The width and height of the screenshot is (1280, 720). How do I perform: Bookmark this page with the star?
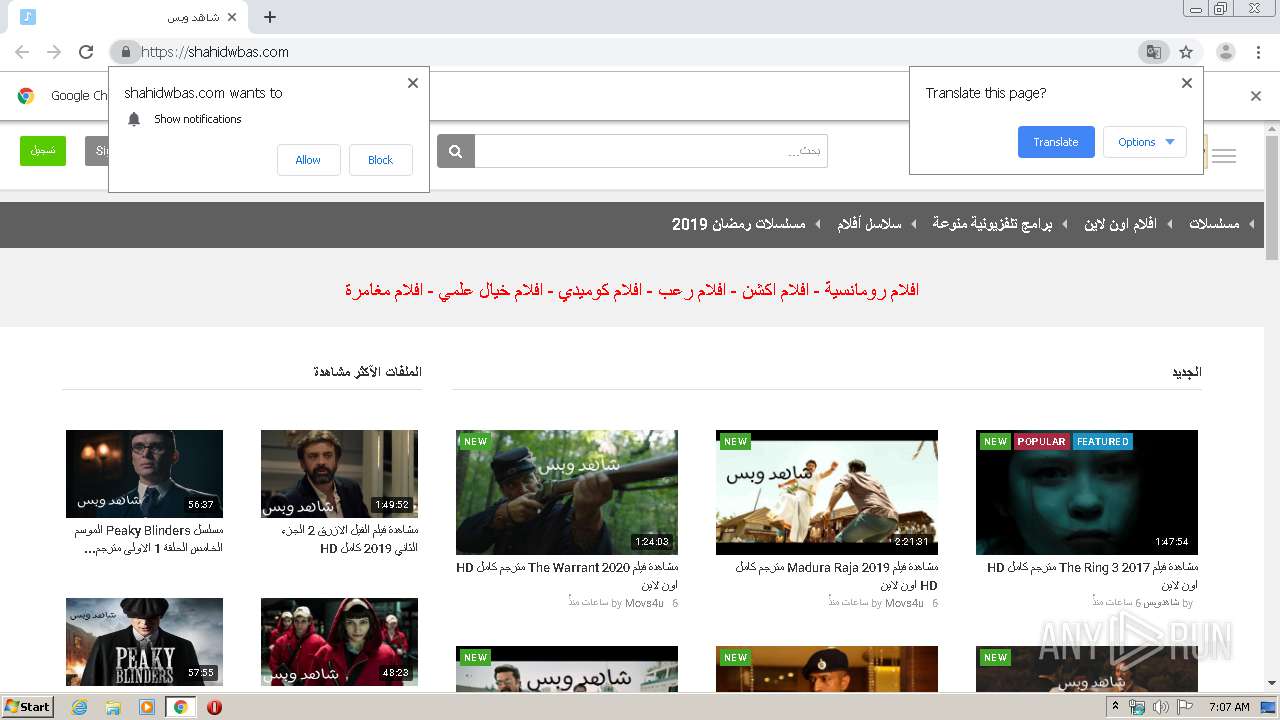coord(1186,52)
